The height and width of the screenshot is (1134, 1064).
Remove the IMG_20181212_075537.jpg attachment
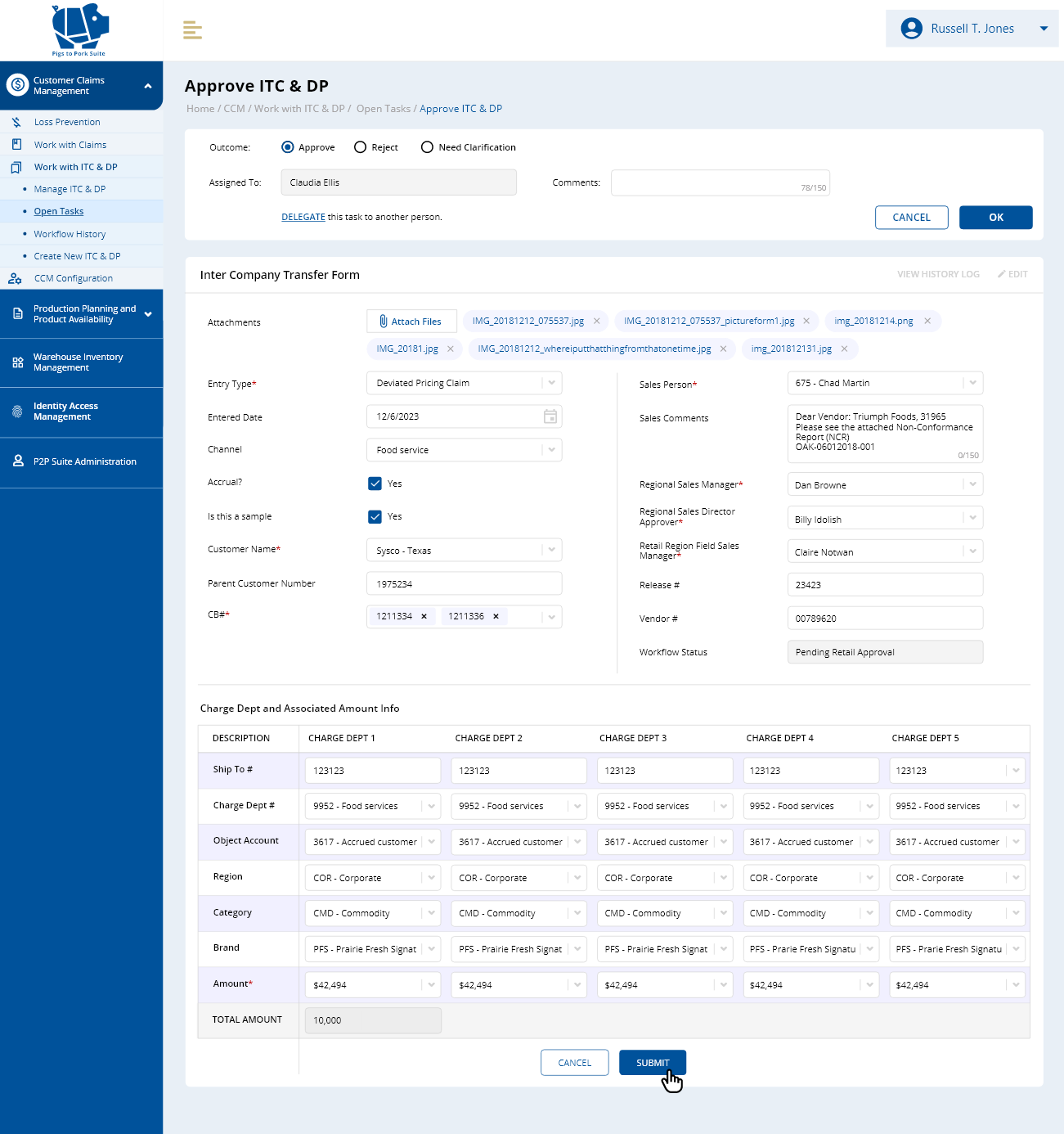coord(597,321)
